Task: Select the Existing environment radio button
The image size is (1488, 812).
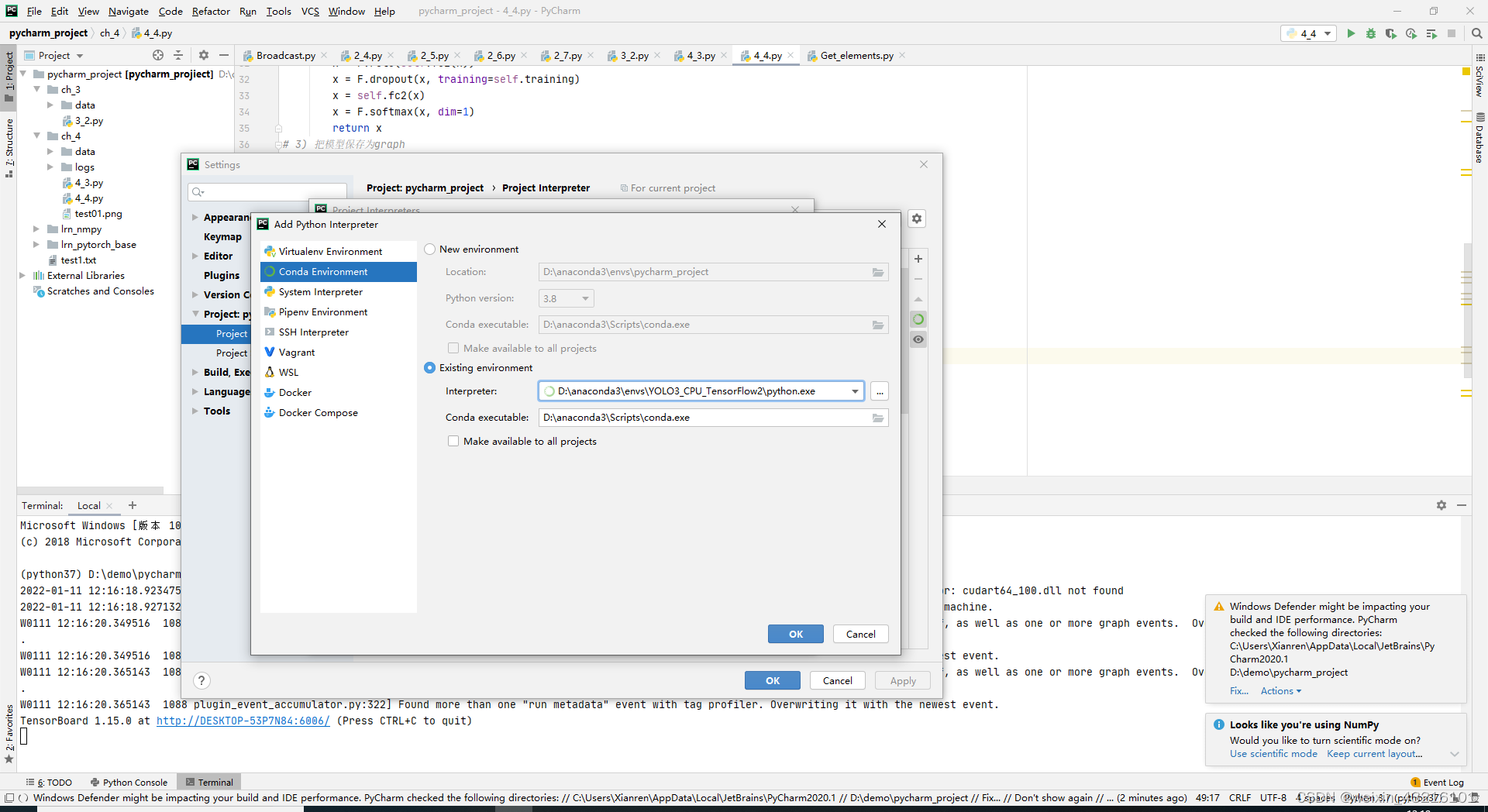Action: point(429,368)
